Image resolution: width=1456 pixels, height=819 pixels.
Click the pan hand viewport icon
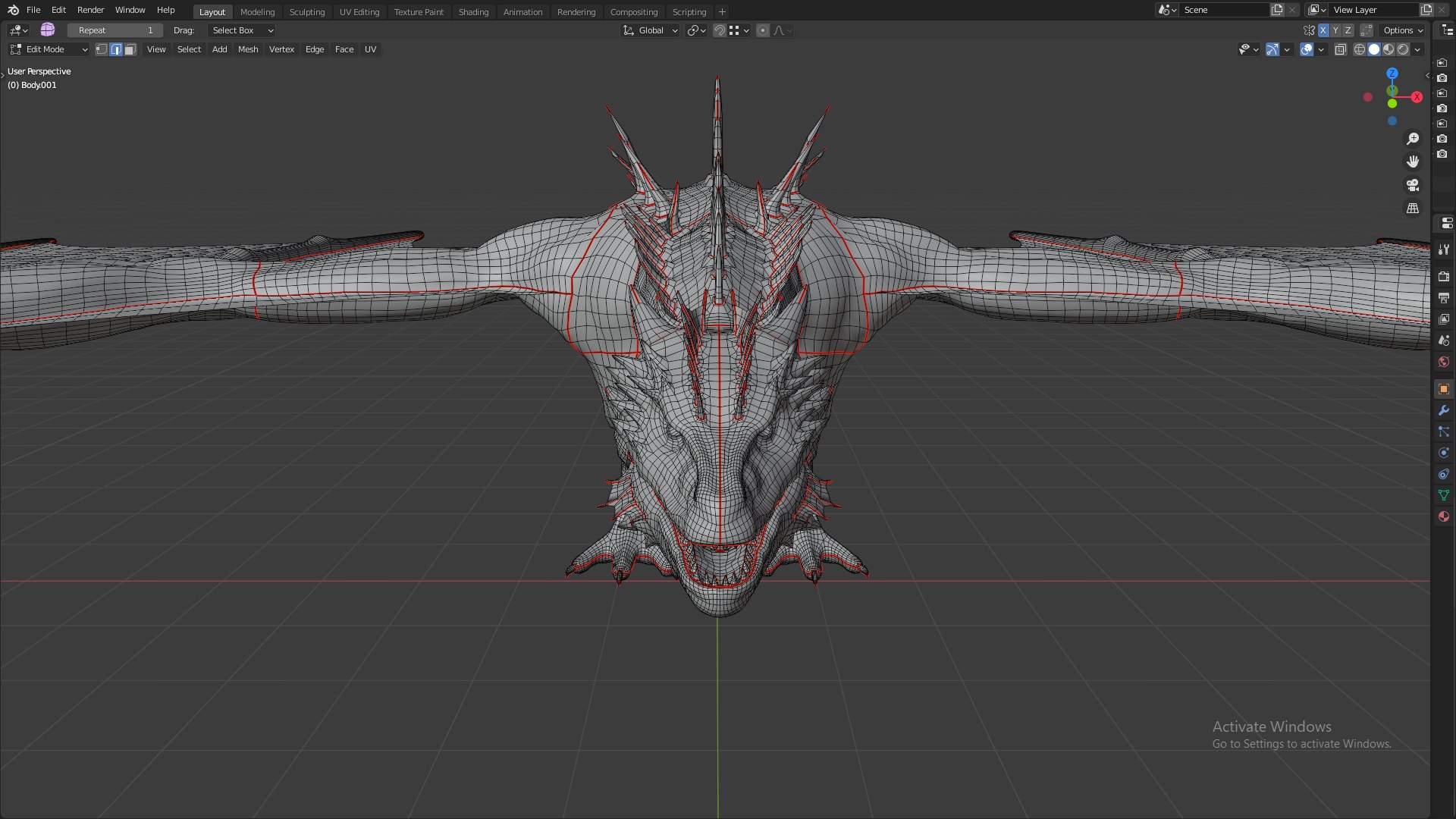pos(1413,162)
